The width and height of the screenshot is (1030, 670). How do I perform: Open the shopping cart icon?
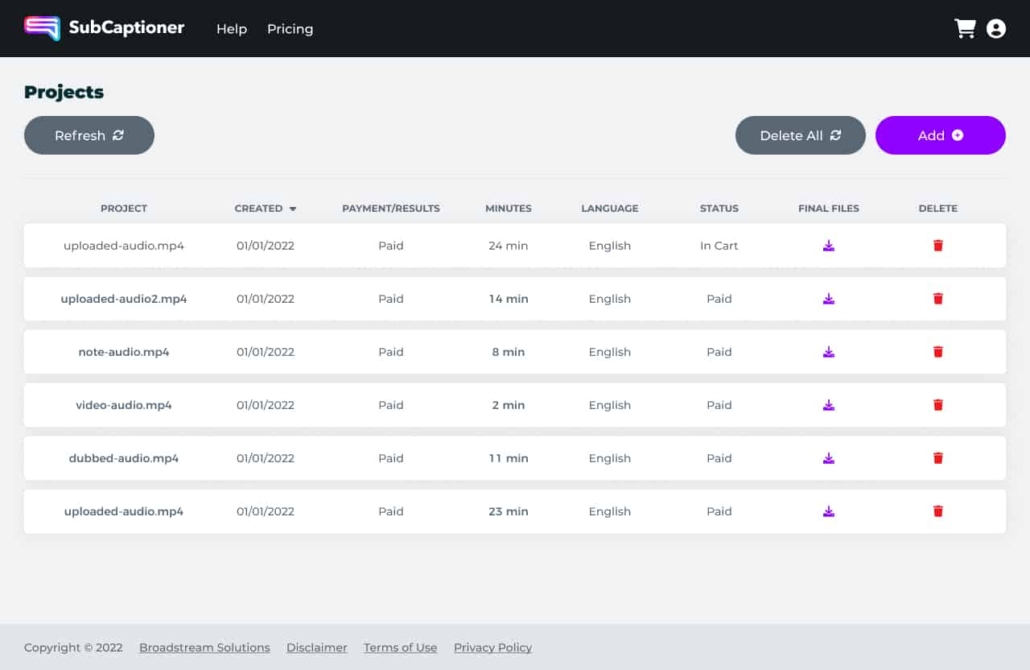[965, 29]
